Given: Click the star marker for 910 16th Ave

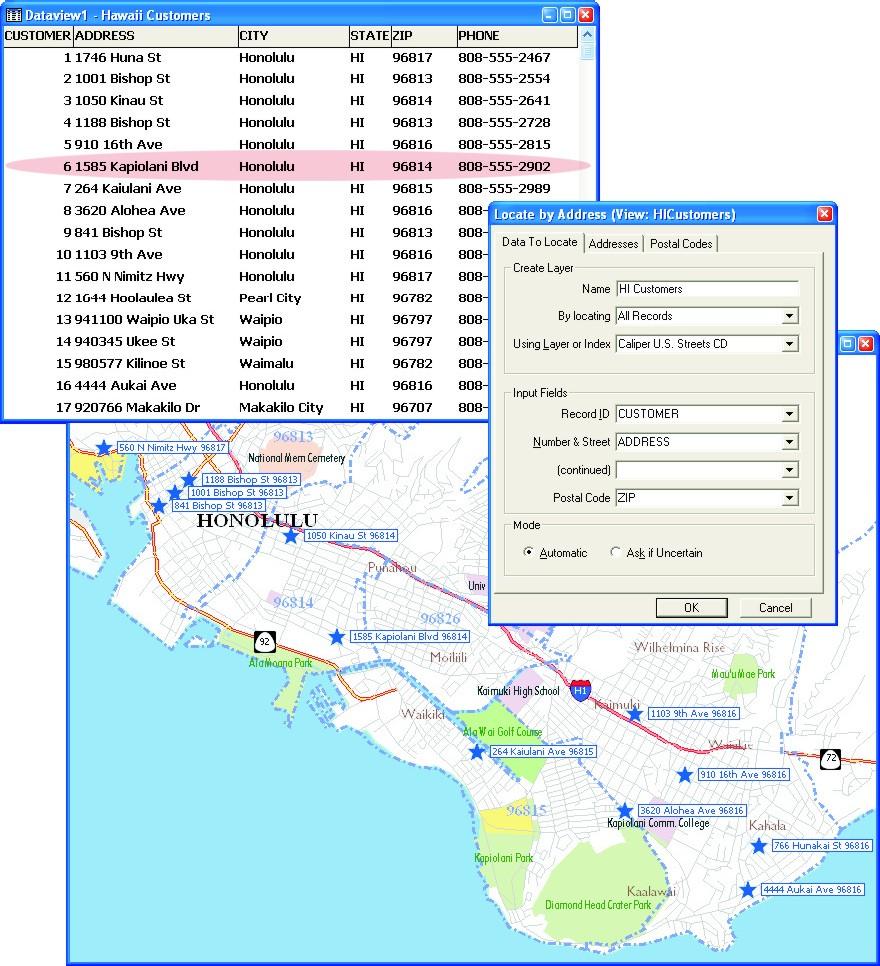Looking at the screenshot, I should 684,775.
